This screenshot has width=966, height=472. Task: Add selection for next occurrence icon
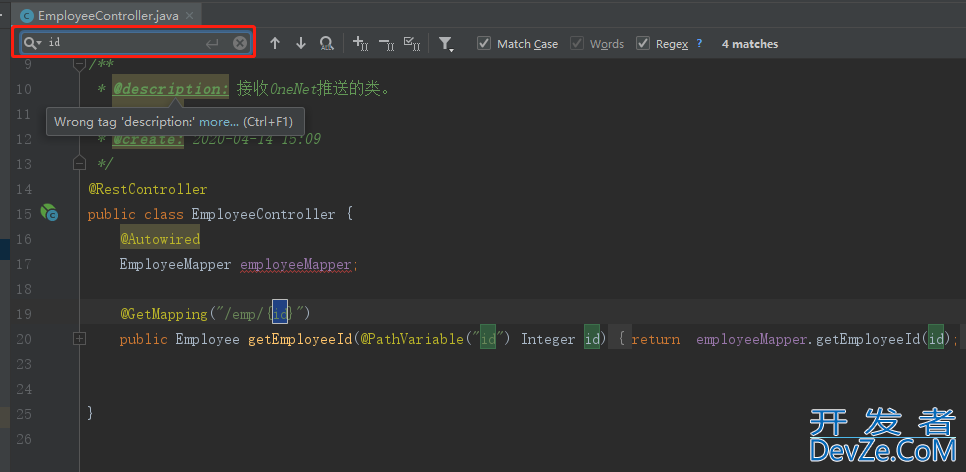360,43
